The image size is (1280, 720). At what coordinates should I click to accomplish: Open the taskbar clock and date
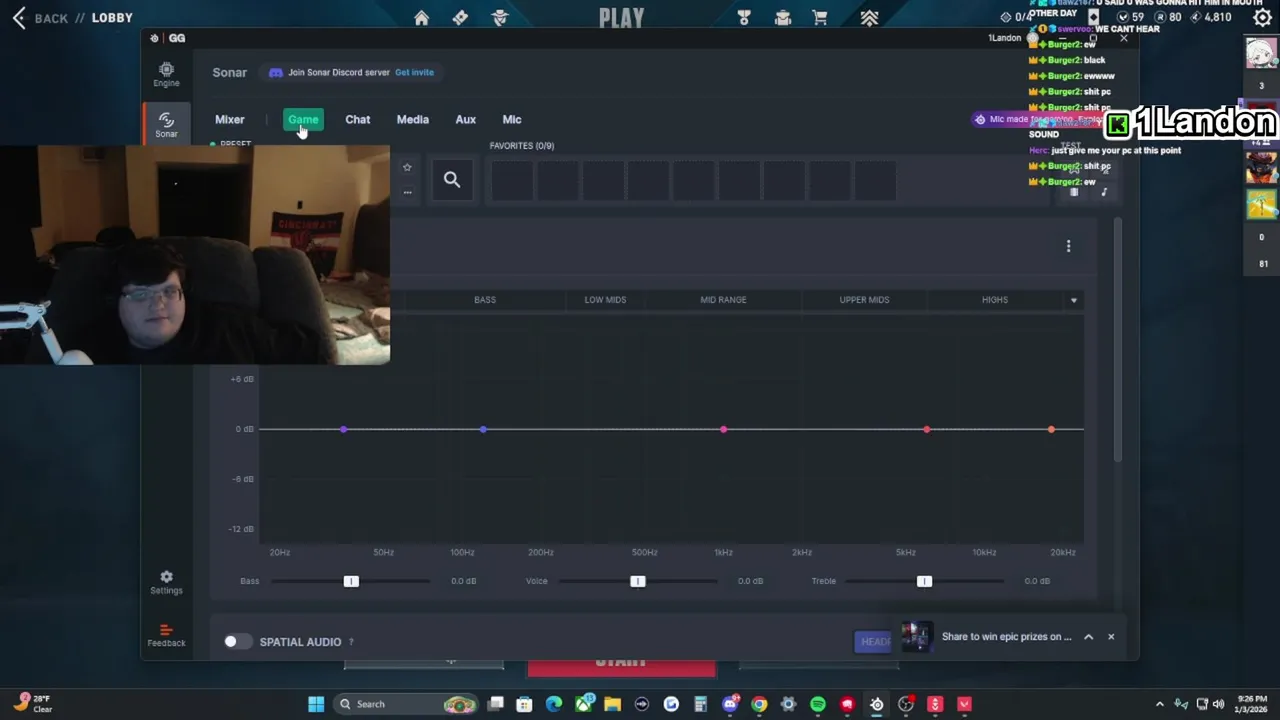click(x=1253, y=704)
